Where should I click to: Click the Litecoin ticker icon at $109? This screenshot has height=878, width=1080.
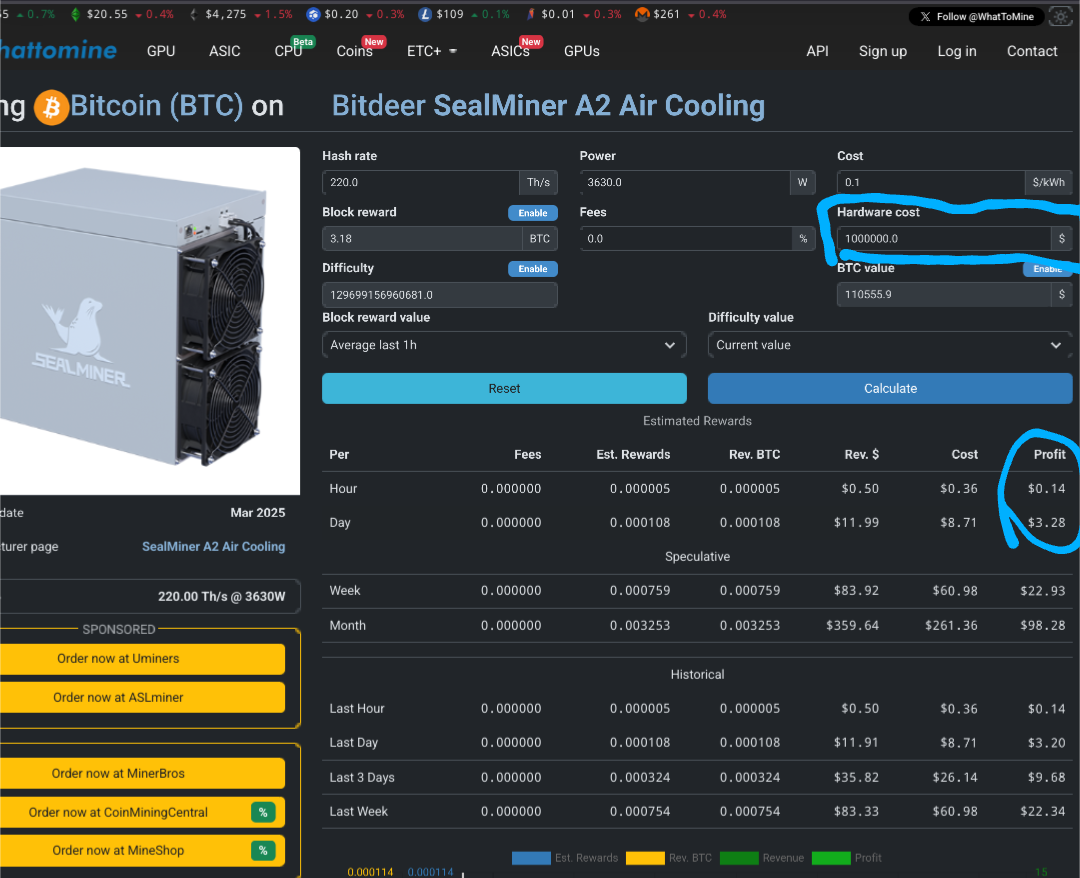[x=426, y=15]
